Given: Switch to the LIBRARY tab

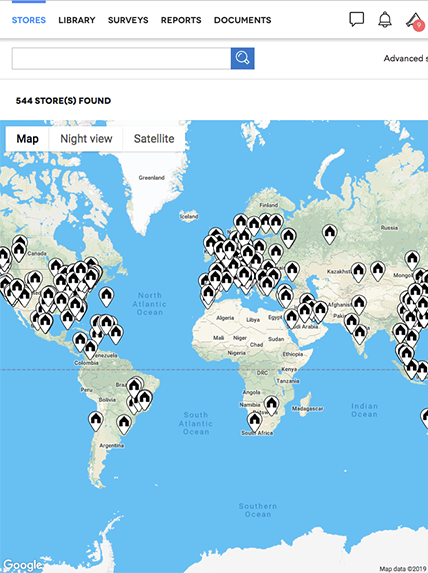Looking at the screenshot, I should click(x=77, y=20).
